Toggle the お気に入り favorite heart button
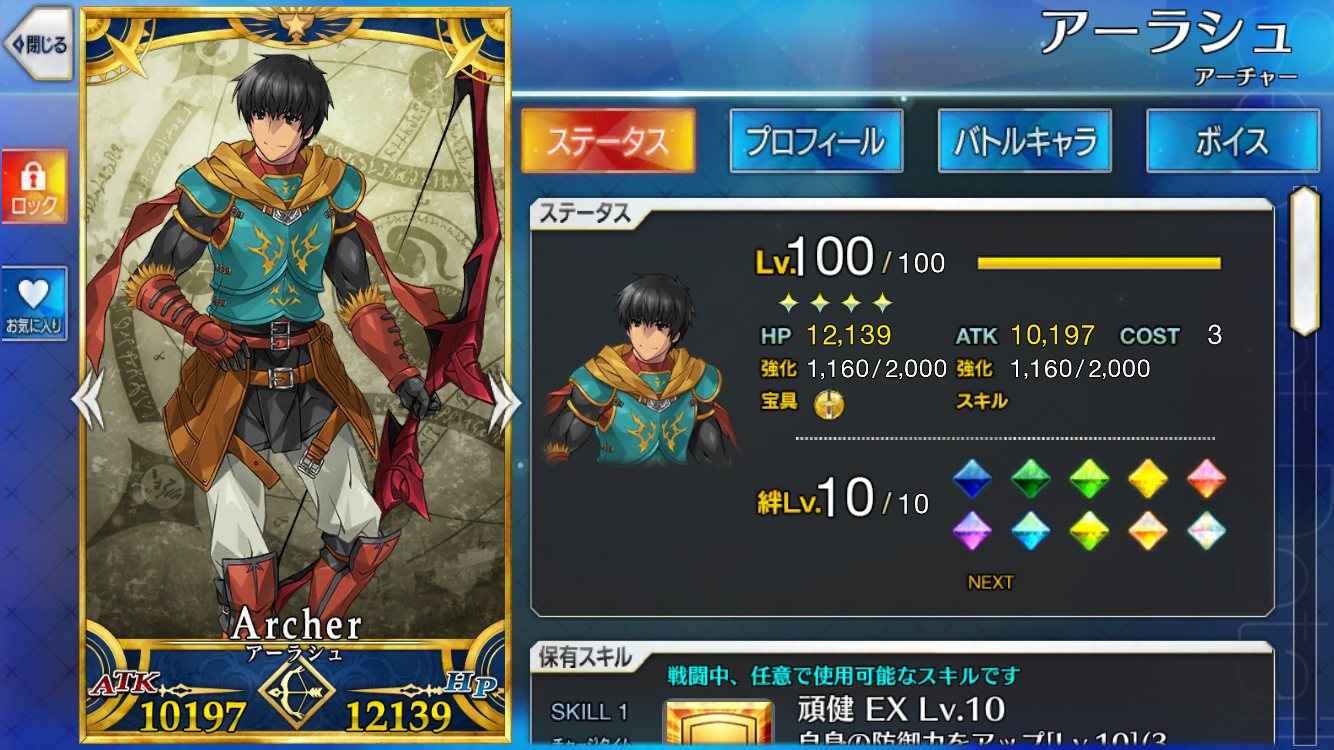 tap(34, 304)
